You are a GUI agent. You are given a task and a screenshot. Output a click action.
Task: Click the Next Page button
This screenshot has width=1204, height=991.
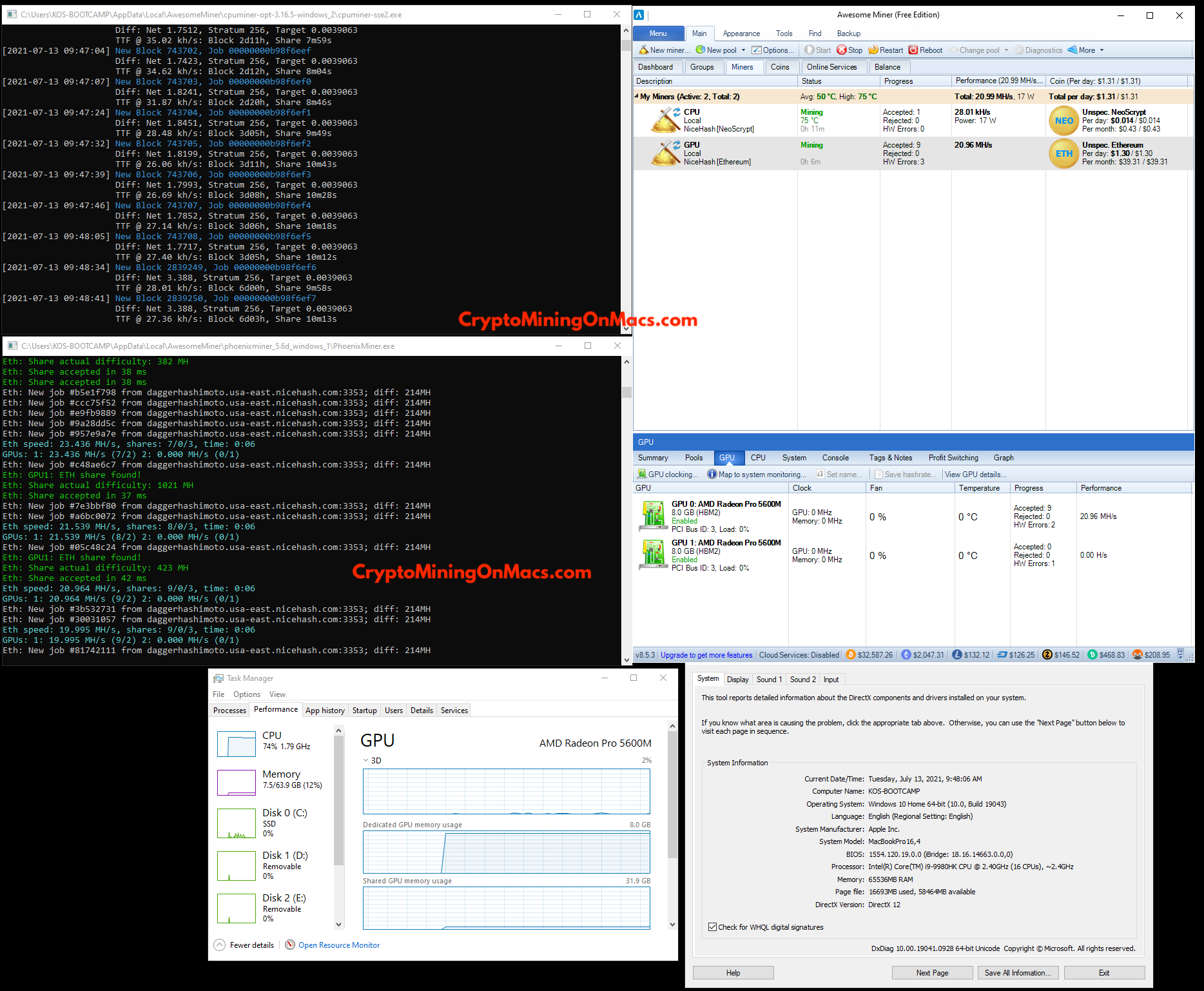[x=932, y=973]
